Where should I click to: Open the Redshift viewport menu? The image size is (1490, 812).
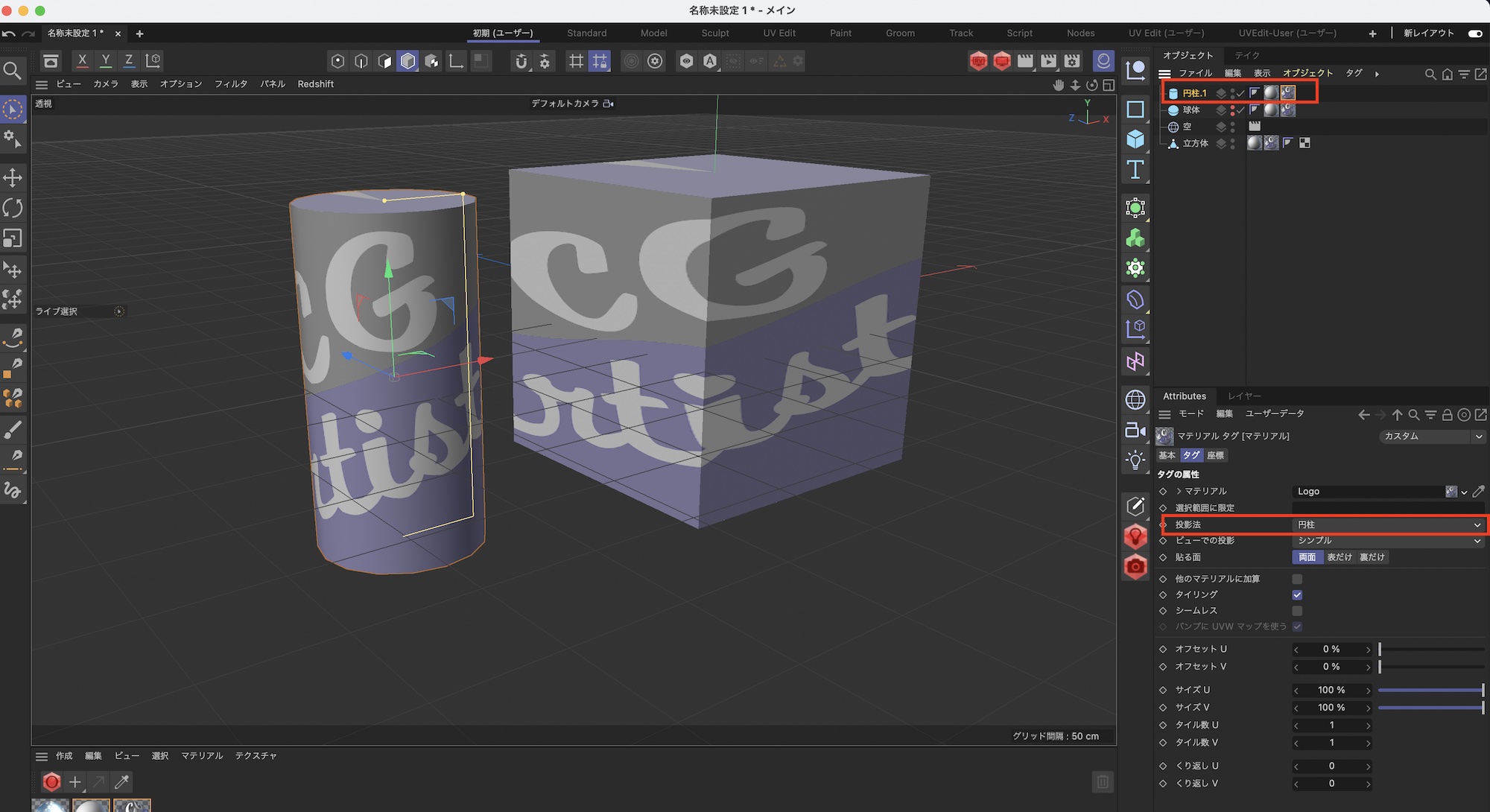click(x=315, y=84)
